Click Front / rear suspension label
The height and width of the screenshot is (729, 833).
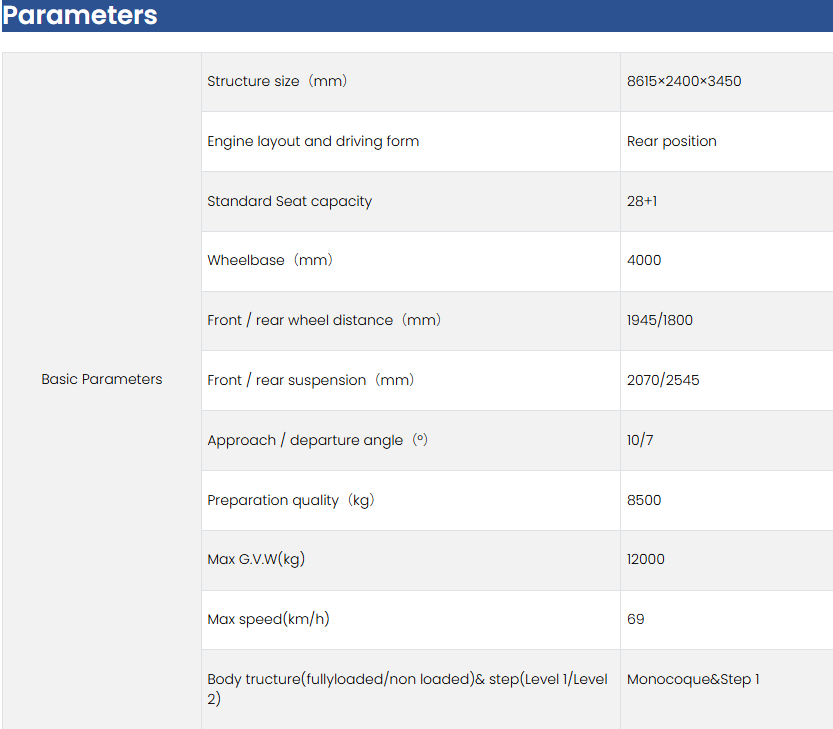[310, 380]
